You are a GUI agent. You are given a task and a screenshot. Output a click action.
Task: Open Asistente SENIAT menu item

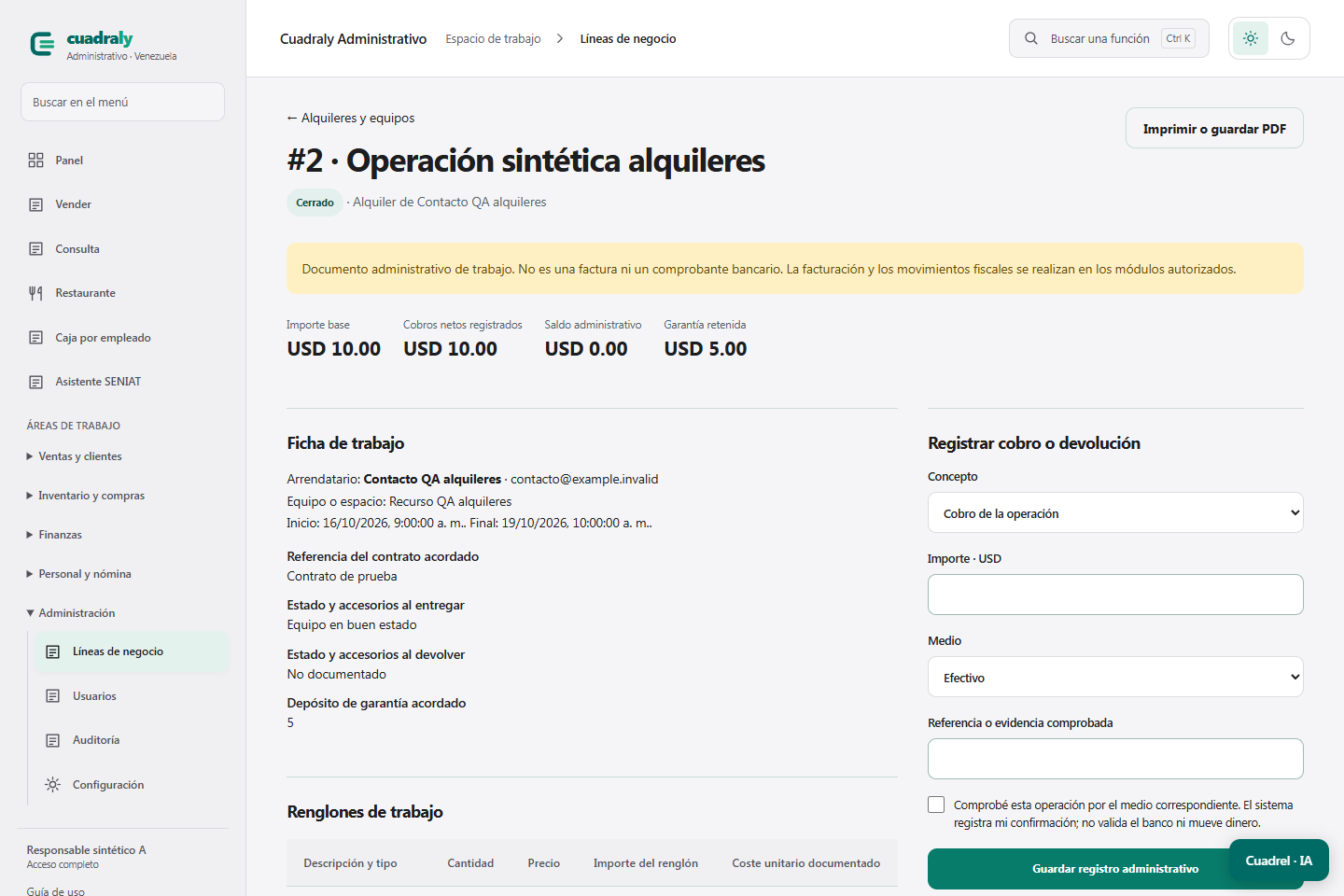tap(123, 382)
